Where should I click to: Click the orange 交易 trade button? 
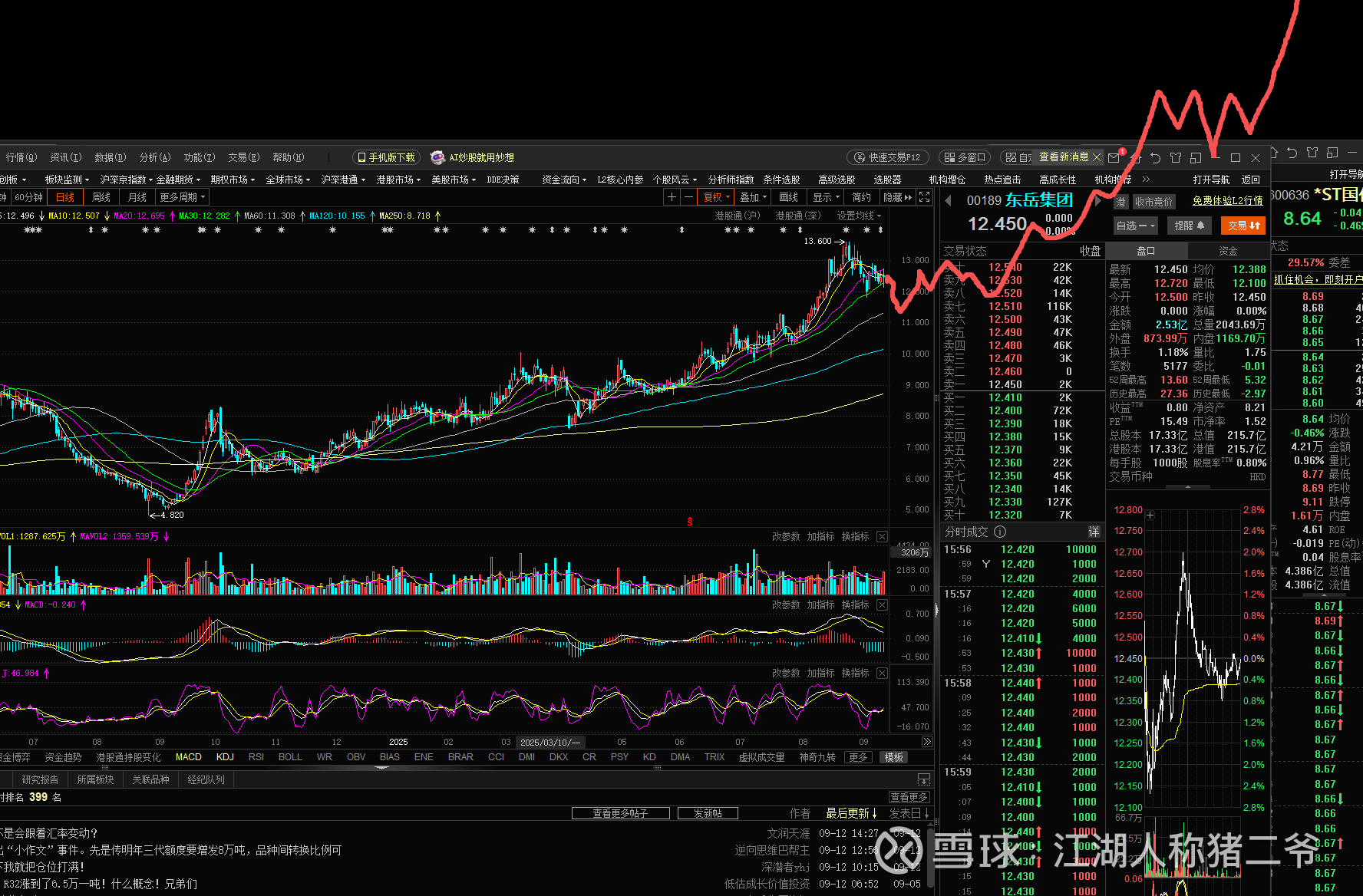1243,226
